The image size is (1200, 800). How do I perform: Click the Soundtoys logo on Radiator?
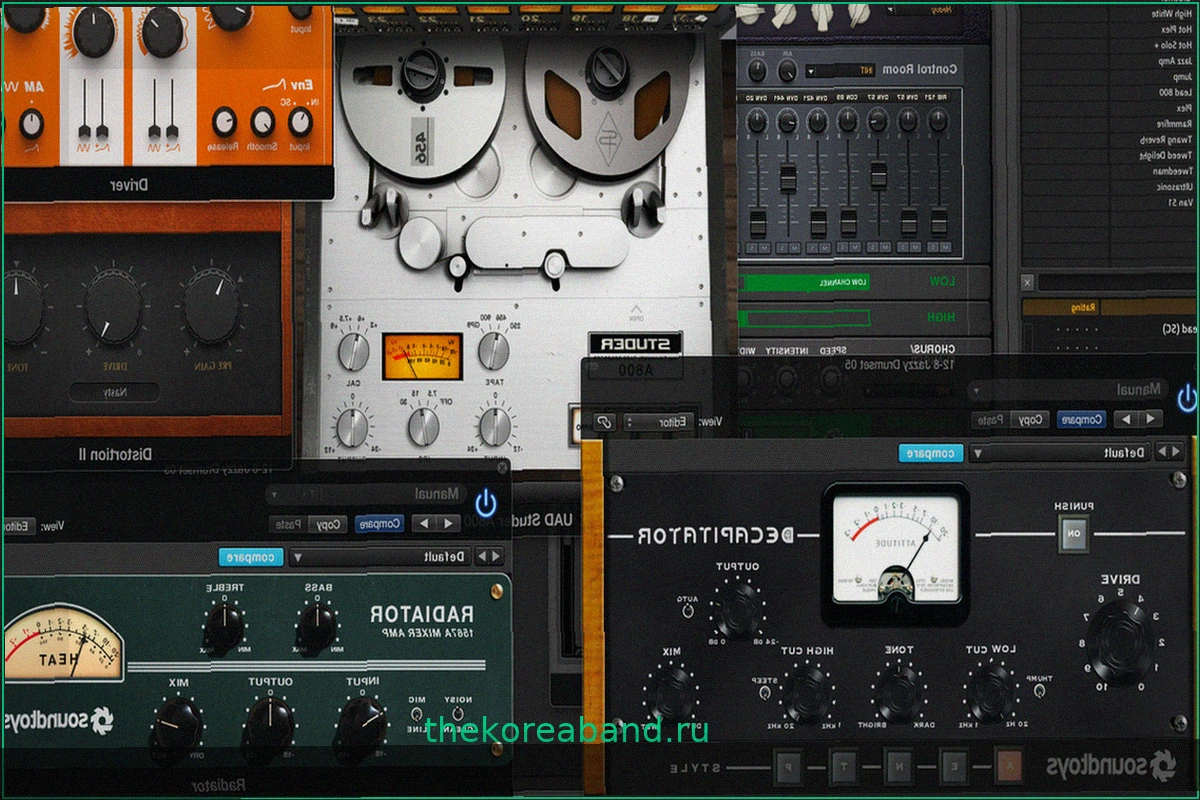[58, 719]
